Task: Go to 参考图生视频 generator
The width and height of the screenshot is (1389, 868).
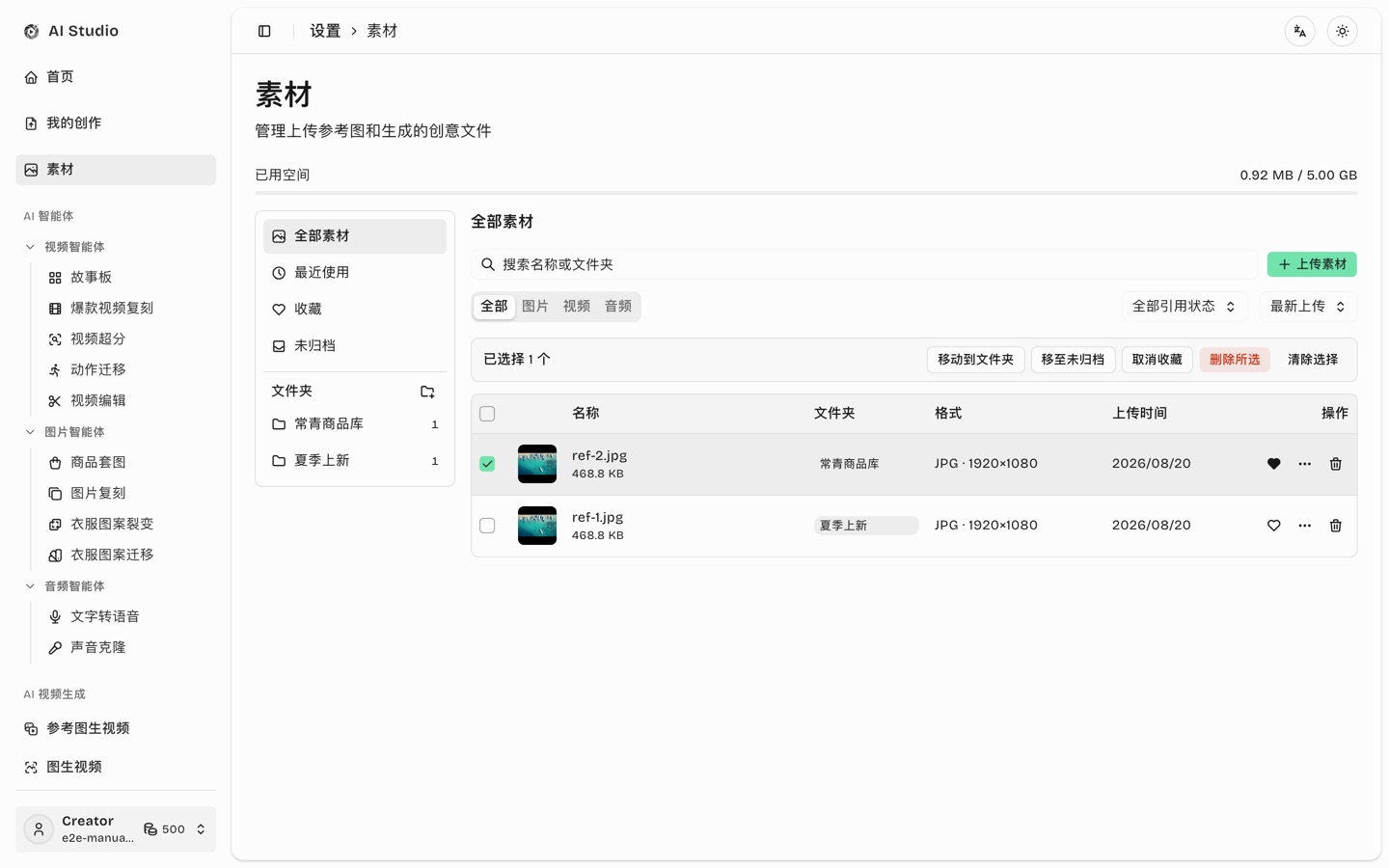Action: 116,729
